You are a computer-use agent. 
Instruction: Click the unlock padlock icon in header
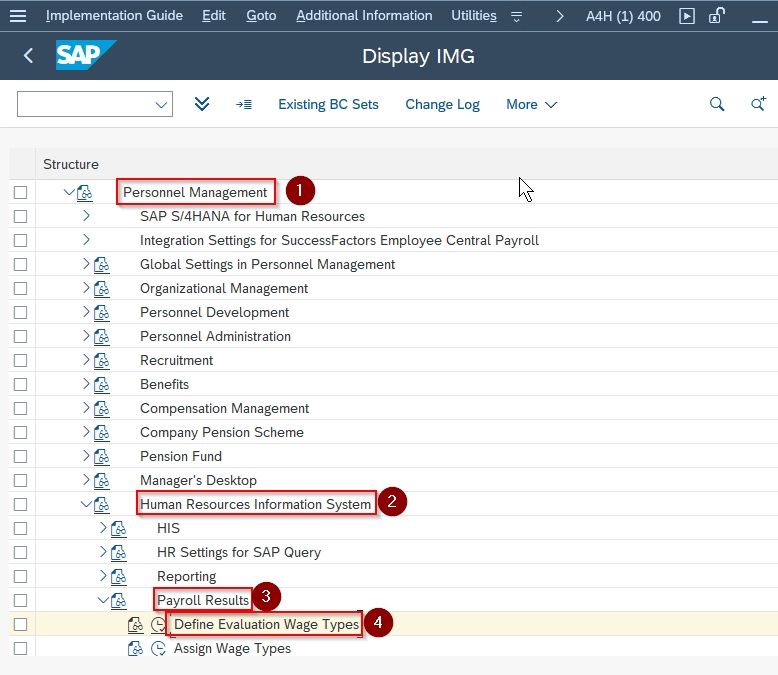point(717,15)
